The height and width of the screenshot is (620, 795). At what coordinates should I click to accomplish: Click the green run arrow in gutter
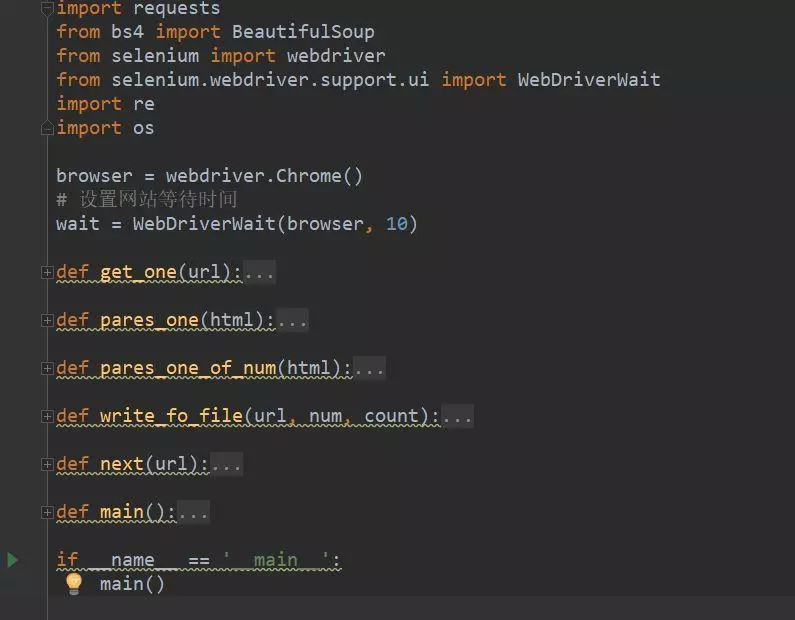tap(13, 560)
